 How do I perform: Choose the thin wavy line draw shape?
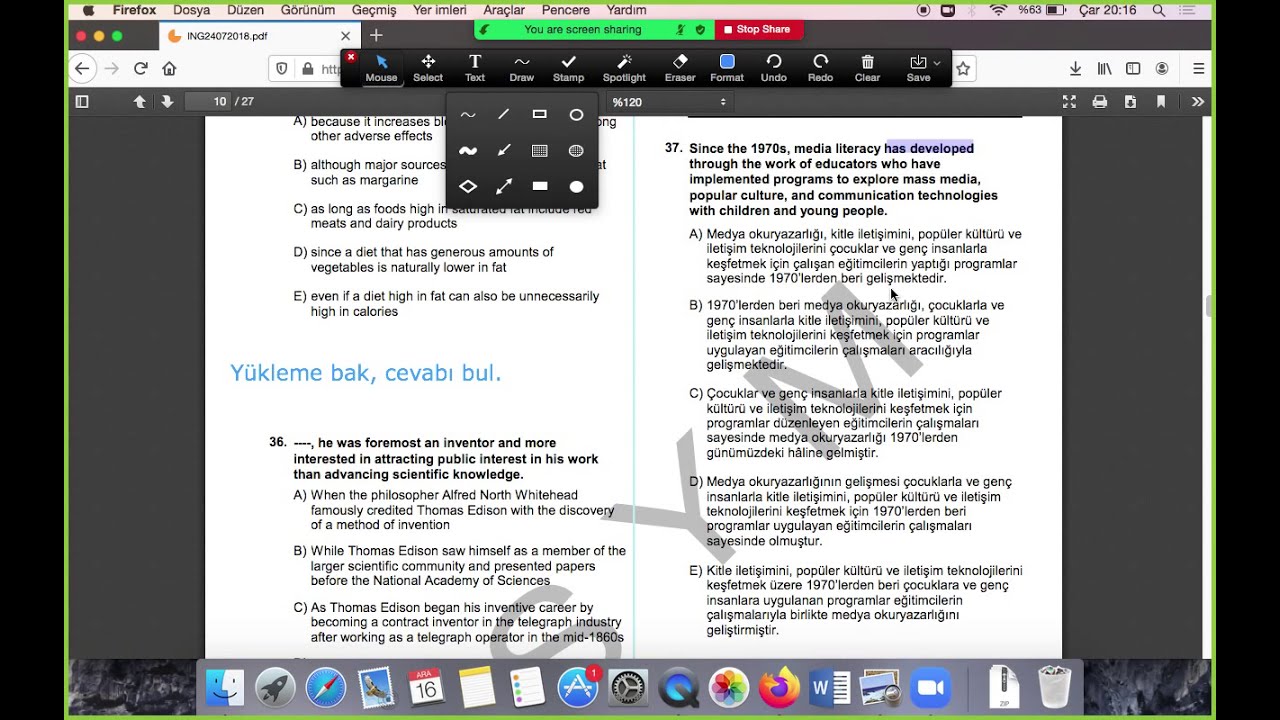point(467,115)
